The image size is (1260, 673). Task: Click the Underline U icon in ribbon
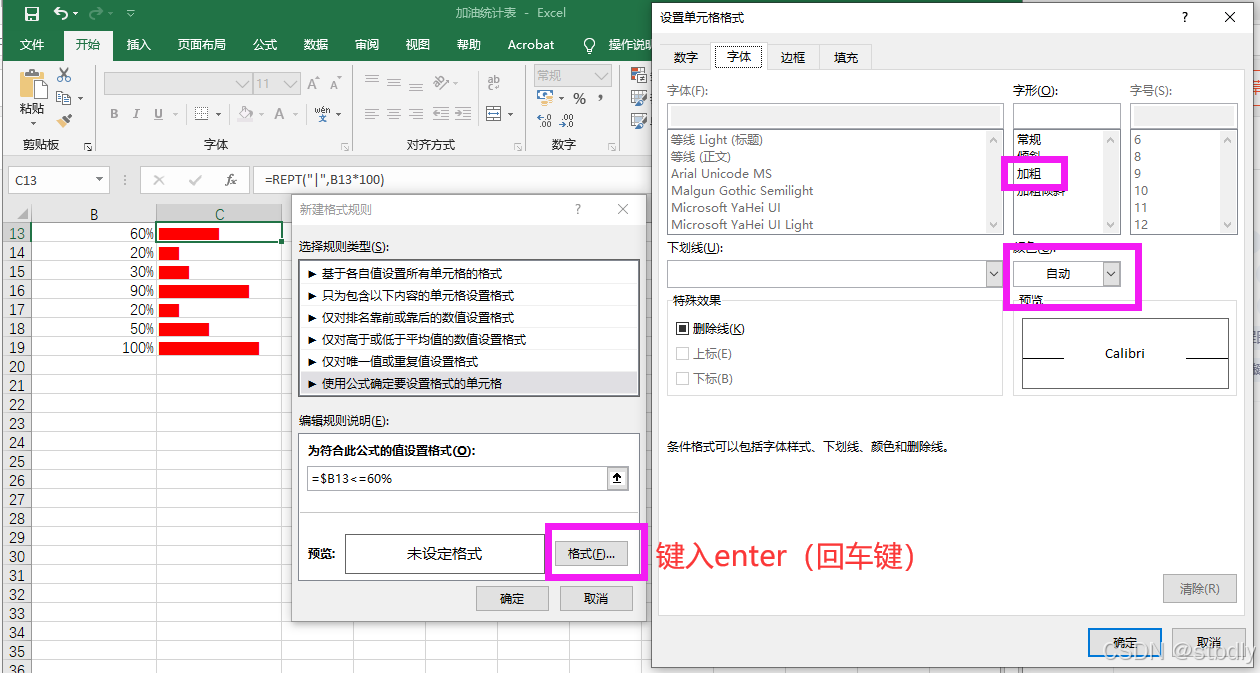pos(158,114)
